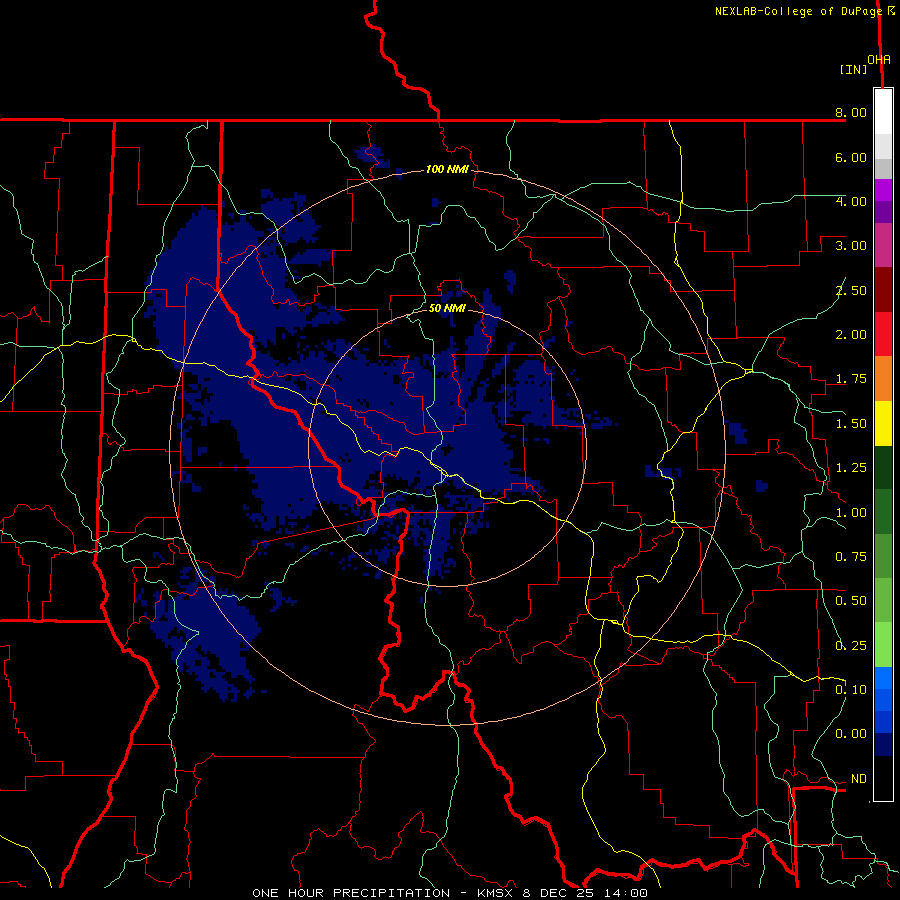Image resolution: width=900 pixels, height=900 pixels.
Task: Pick the pink swatch beside 3.00
Action: tap(883, 245)
